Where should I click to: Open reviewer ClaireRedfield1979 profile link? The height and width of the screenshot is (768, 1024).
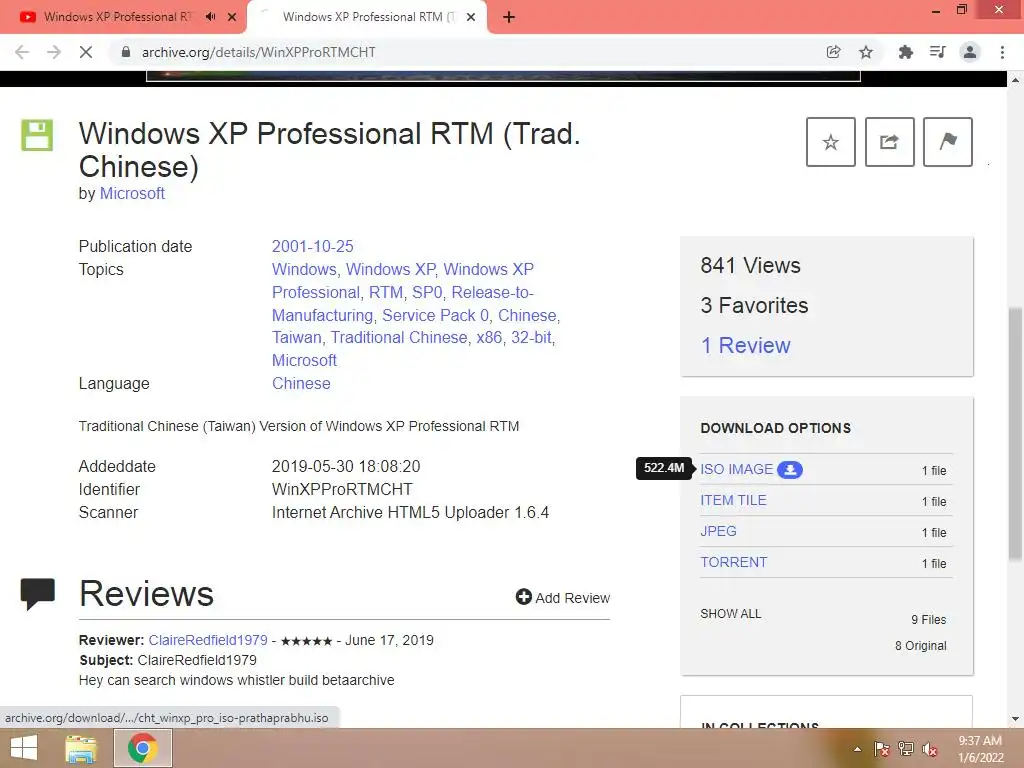pyautogui.click(x=208, y=641)
